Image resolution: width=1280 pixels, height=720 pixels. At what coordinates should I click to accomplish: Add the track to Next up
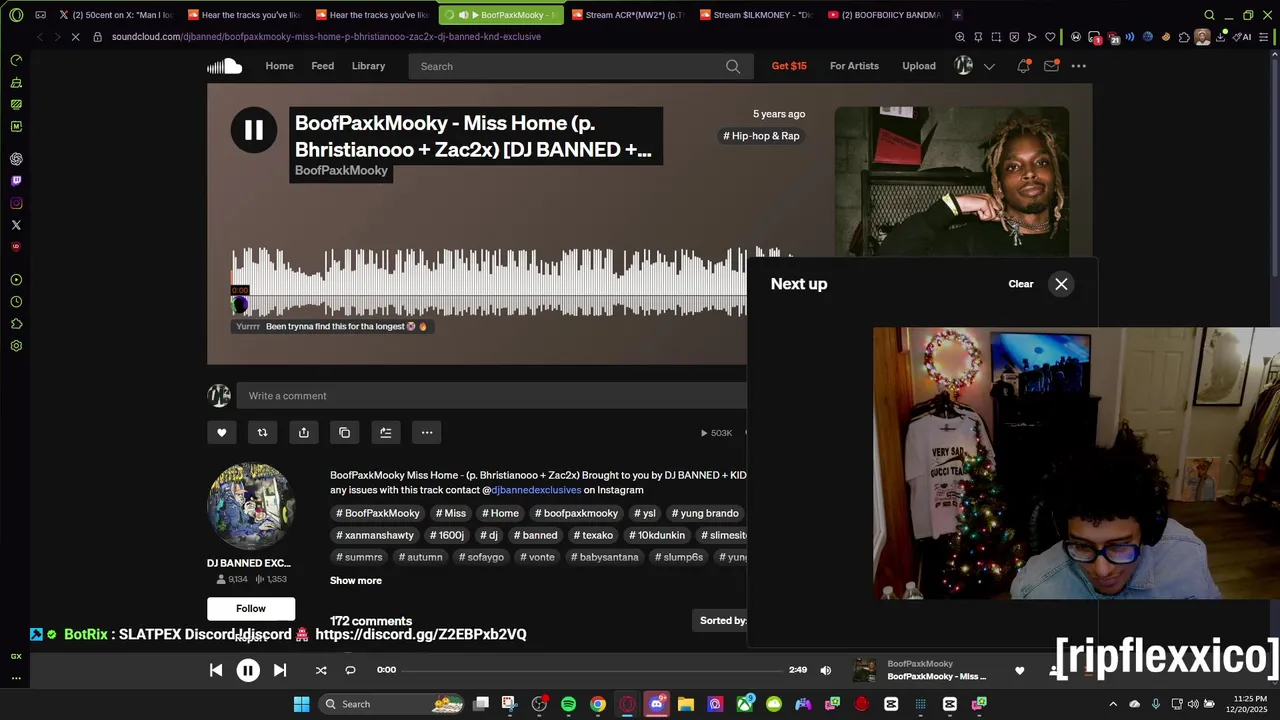pos(385,433)
